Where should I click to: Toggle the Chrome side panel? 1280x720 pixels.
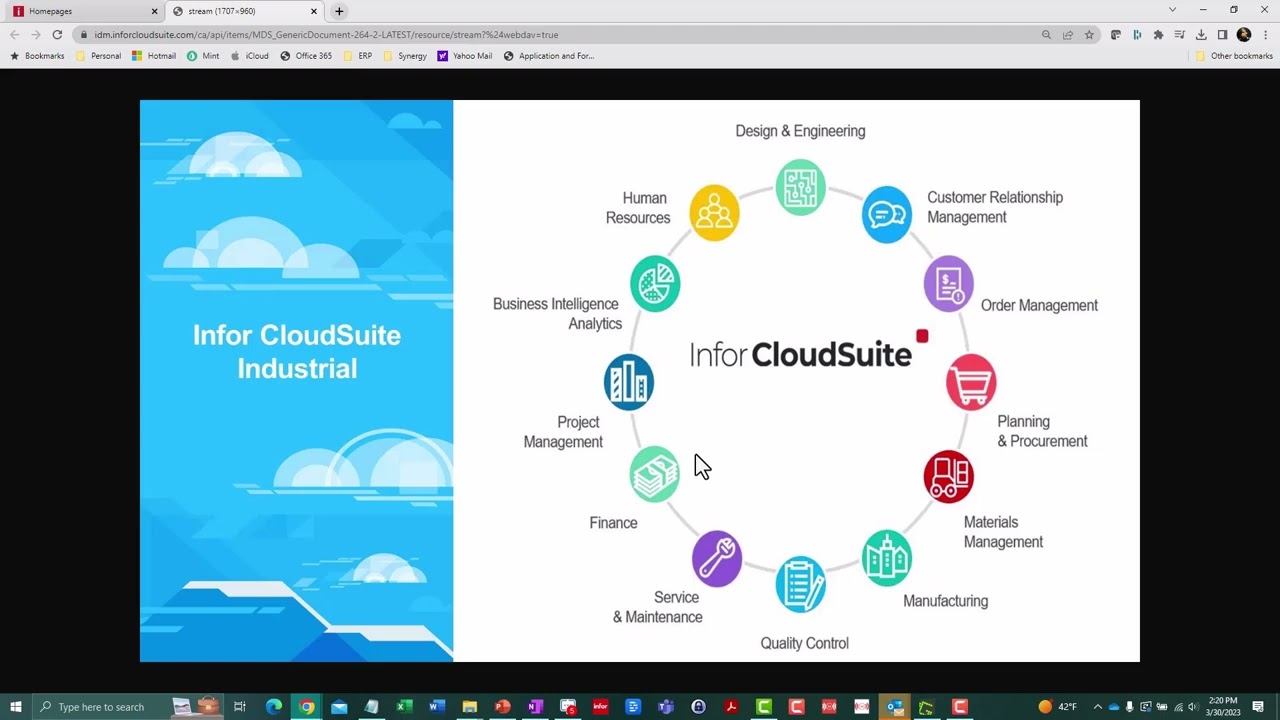click(1222, 34)
